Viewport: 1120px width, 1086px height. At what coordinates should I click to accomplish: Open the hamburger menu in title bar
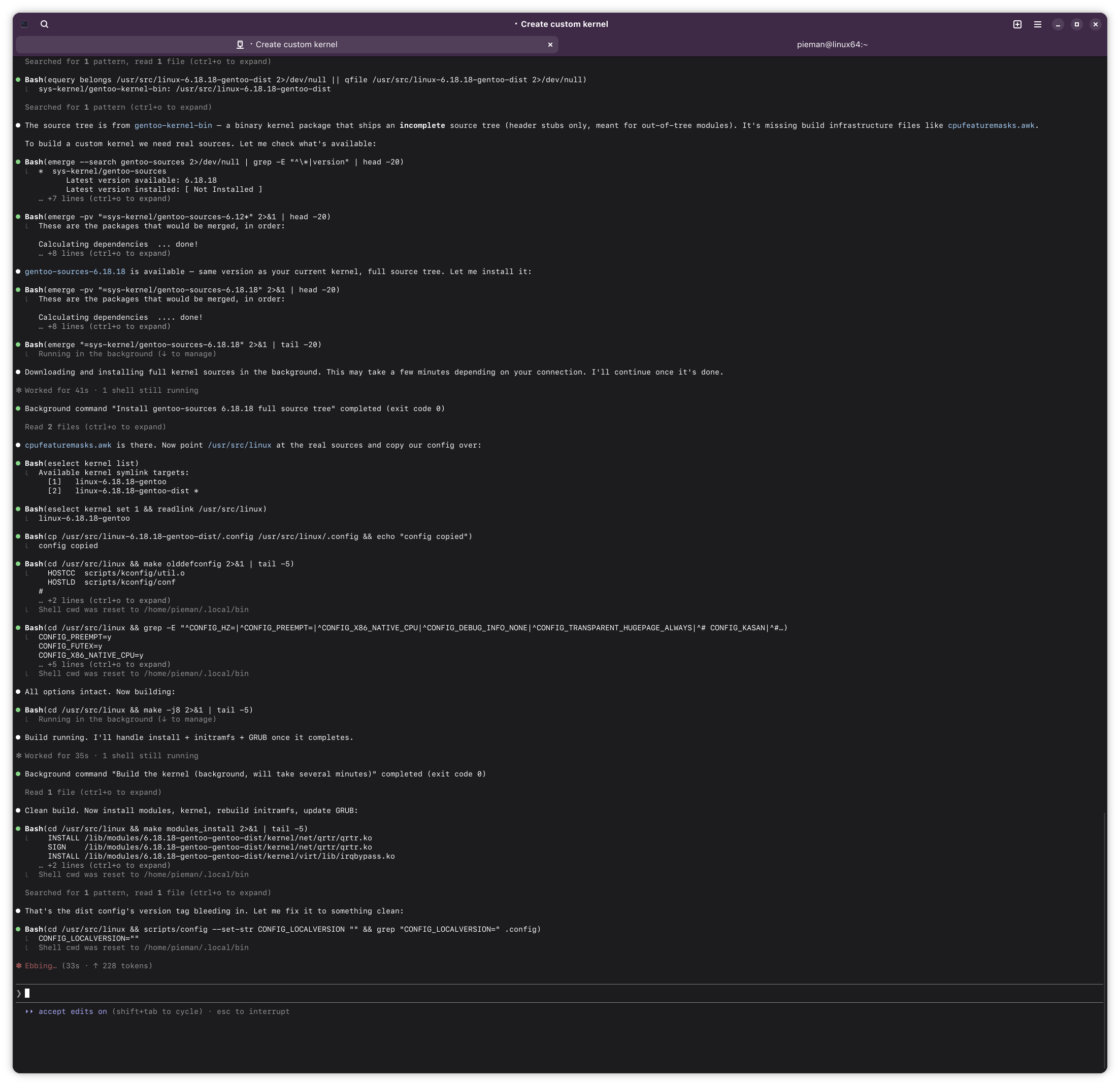(1038, 24)
